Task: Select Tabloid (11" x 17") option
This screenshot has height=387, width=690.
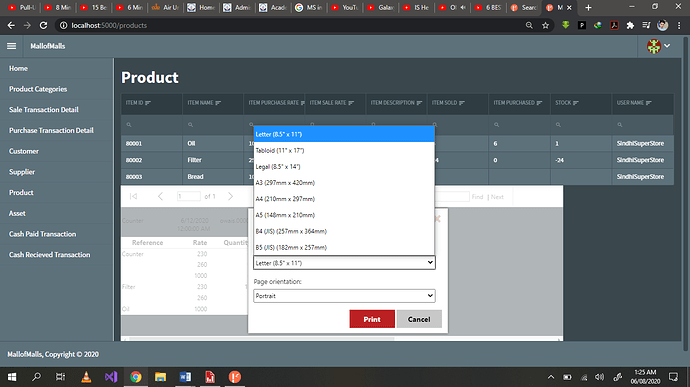Action: pos(344,151)
